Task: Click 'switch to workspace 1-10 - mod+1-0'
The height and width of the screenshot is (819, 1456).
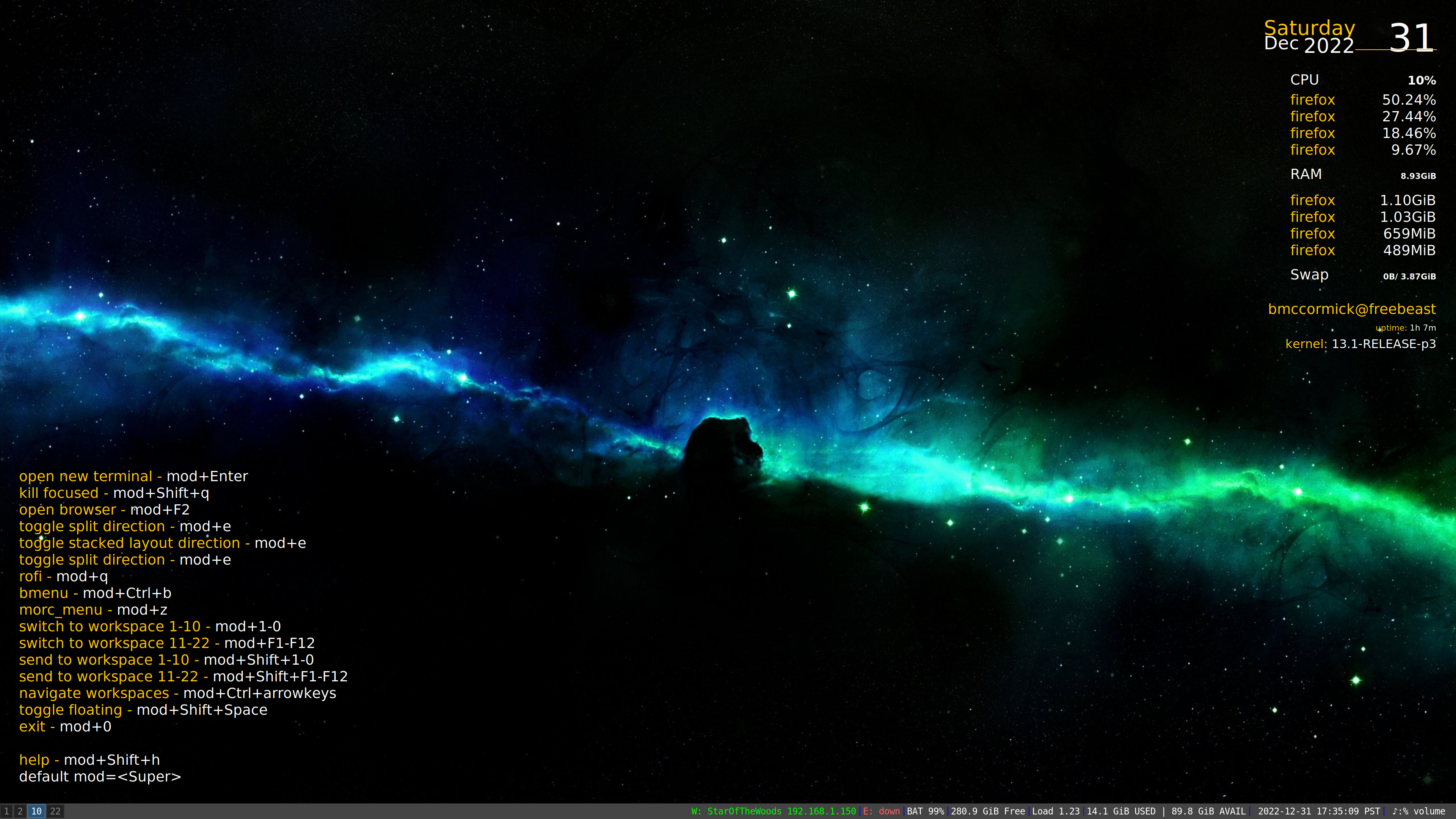Action: click(x=150, y=626)
